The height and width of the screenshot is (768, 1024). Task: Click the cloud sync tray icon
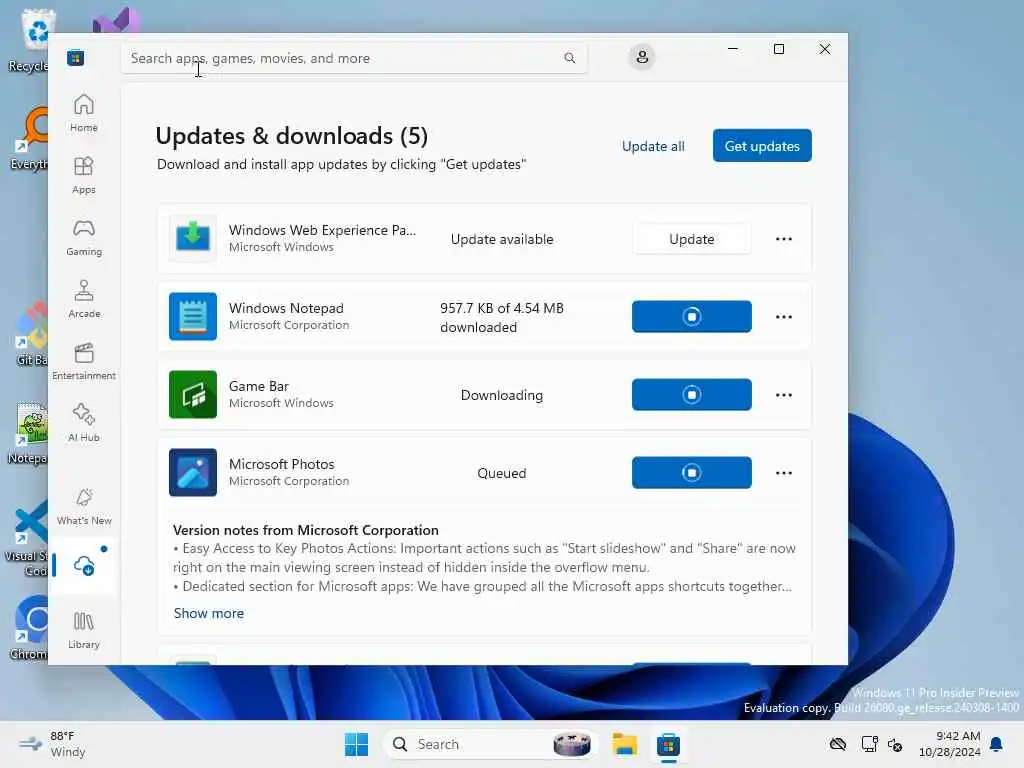[x=838, y=744]
